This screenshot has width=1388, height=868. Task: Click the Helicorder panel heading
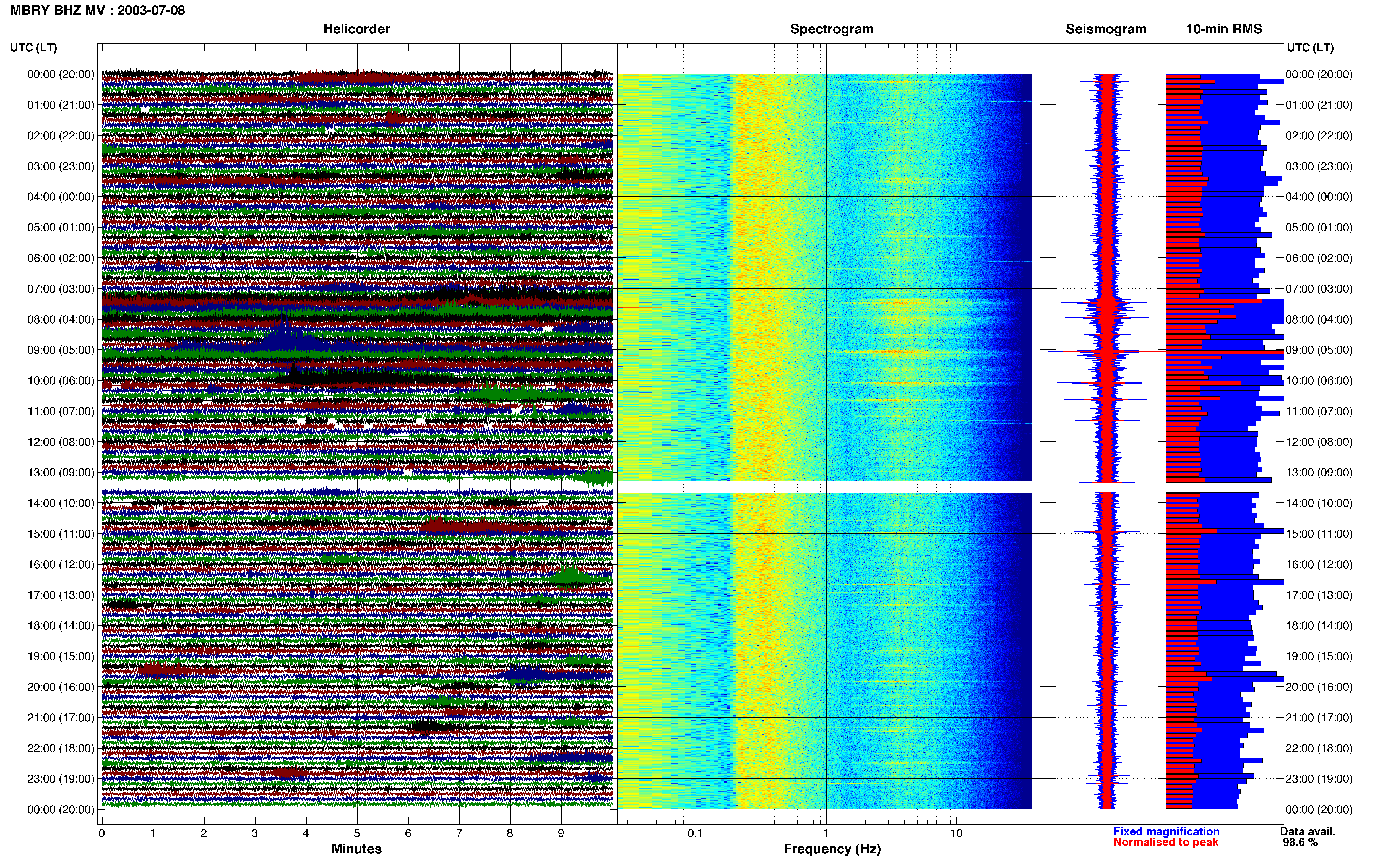356,29
